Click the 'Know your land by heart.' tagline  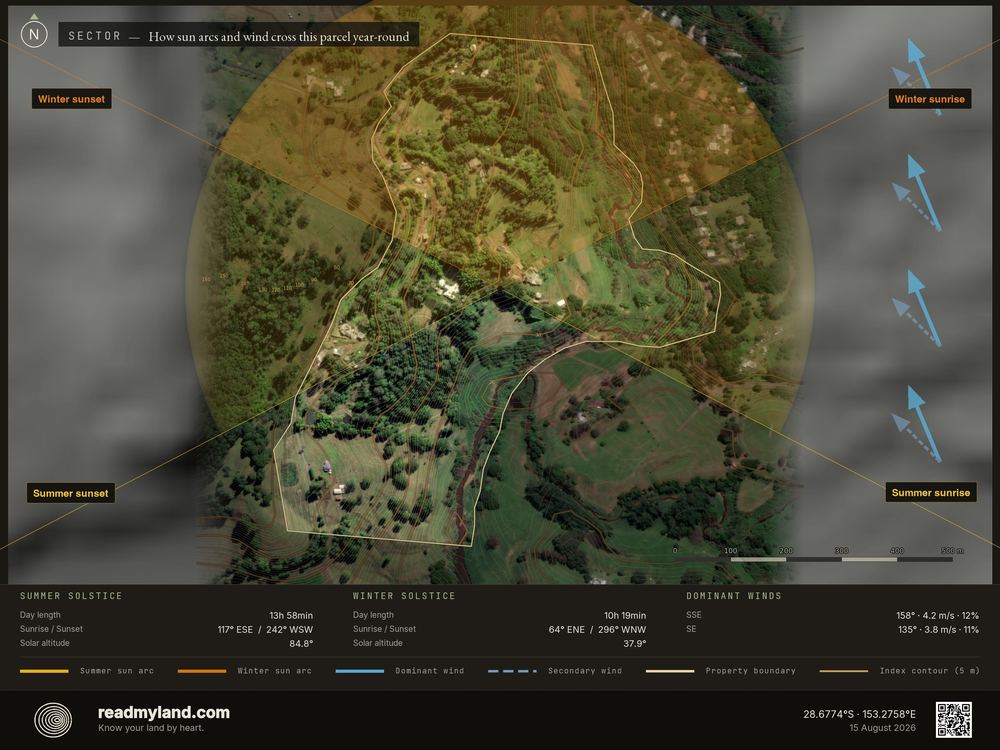[151, 728]
